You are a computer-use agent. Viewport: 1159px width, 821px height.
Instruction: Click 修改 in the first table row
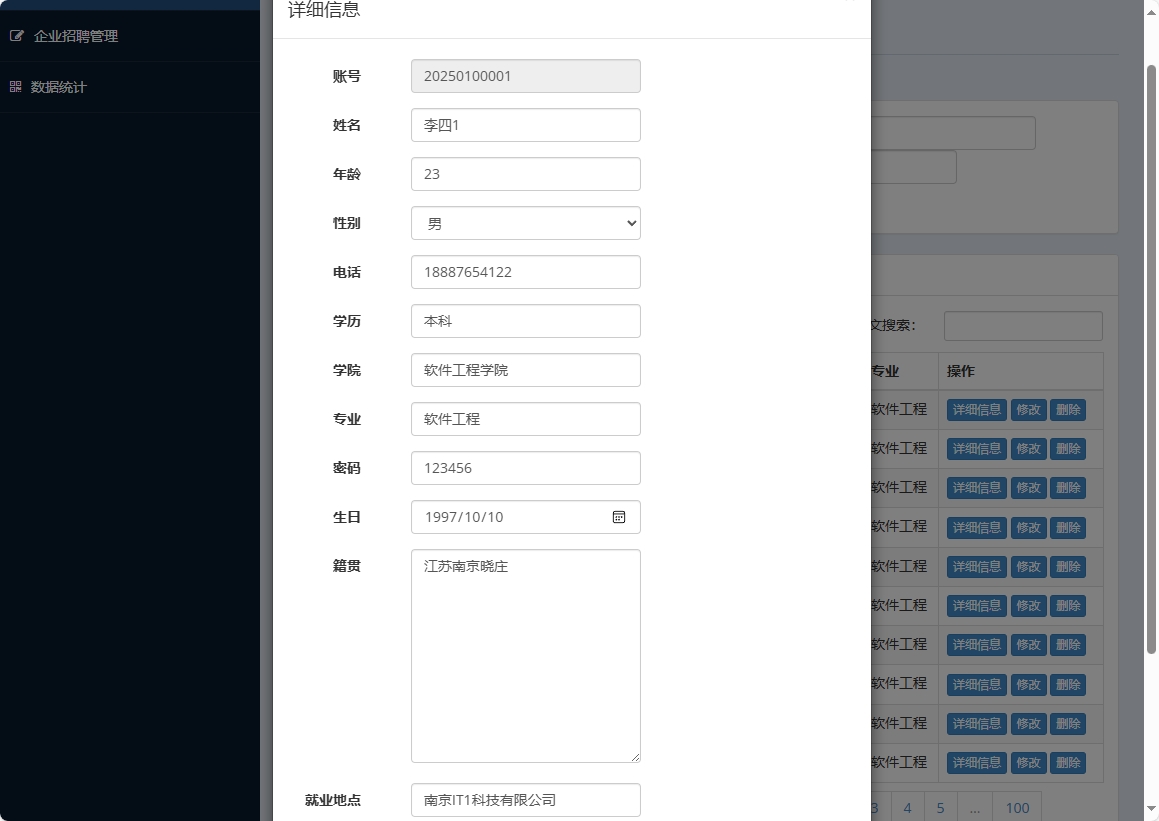[1027, 409]
